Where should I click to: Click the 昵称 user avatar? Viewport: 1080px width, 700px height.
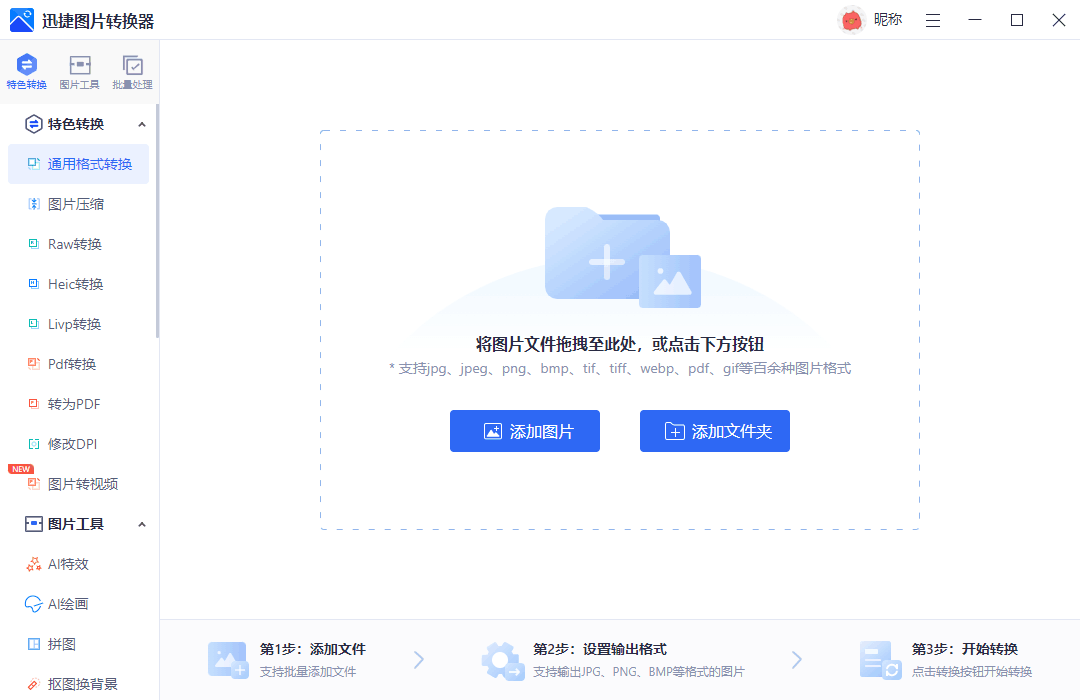(x=851, y=19)
